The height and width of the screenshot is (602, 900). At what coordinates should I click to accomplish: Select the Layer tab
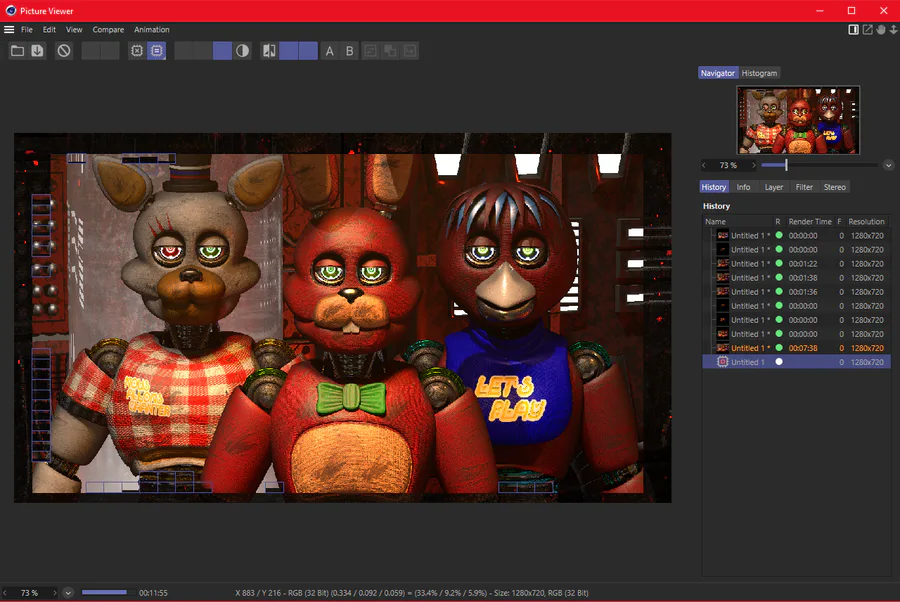(x=774, y=187)
